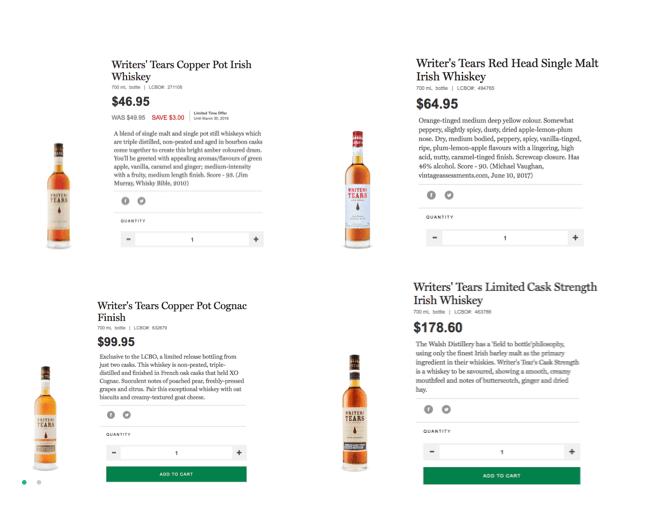Share Copper Pot Irish Whiskey on Facebook

(125, 201)
